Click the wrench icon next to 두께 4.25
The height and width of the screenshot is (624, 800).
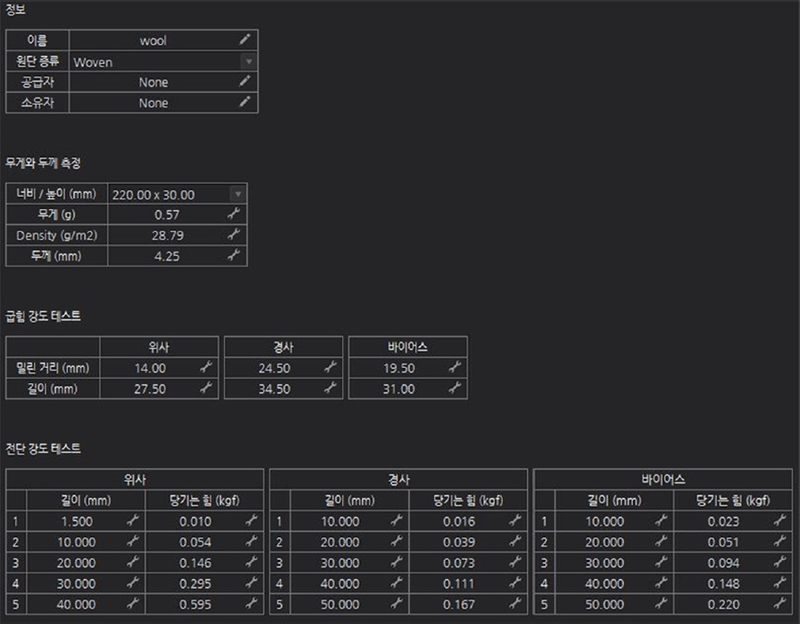click(234, 256)
